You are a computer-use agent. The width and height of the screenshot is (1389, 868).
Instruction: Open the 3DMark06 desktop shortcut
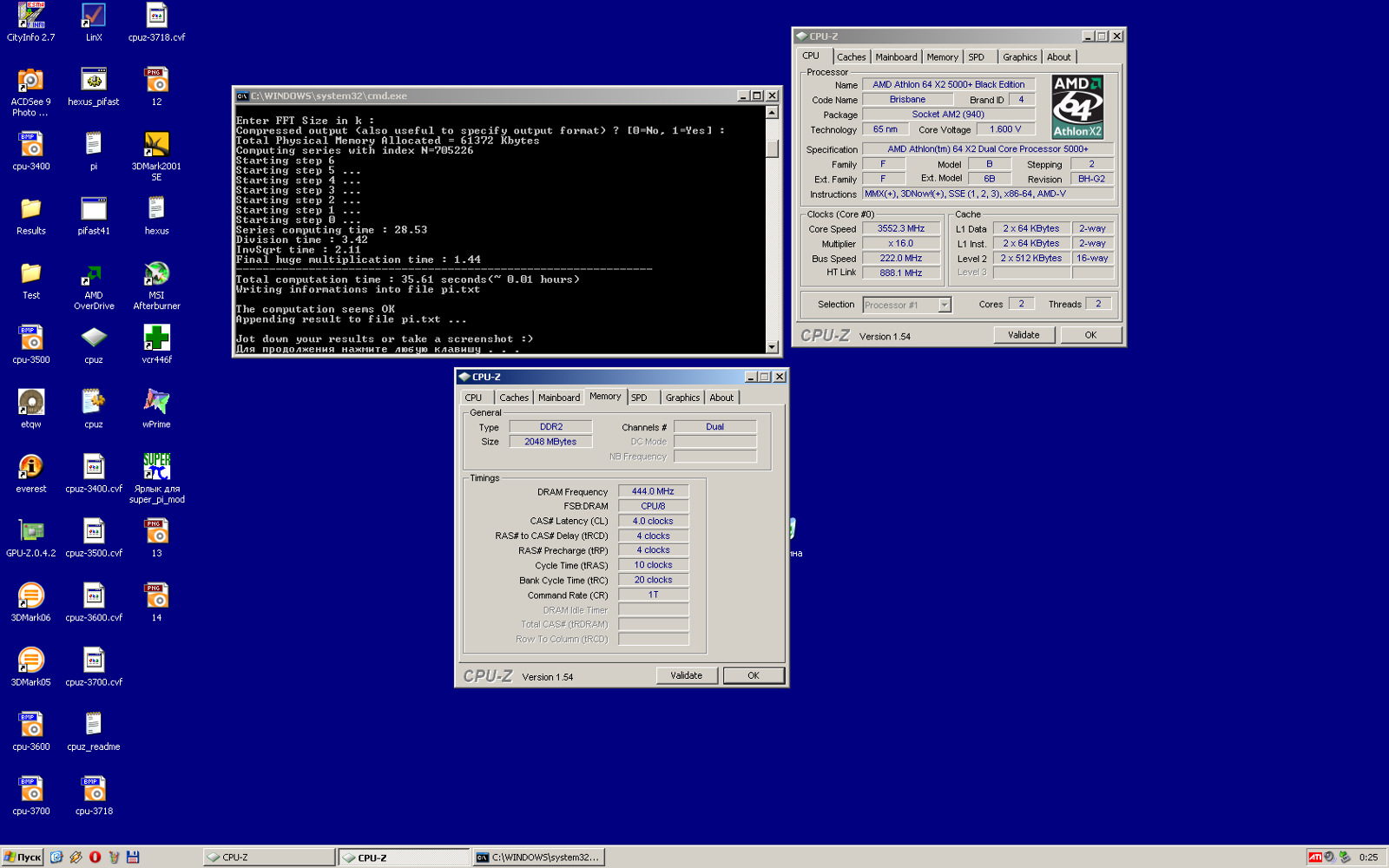click(31, 603)
